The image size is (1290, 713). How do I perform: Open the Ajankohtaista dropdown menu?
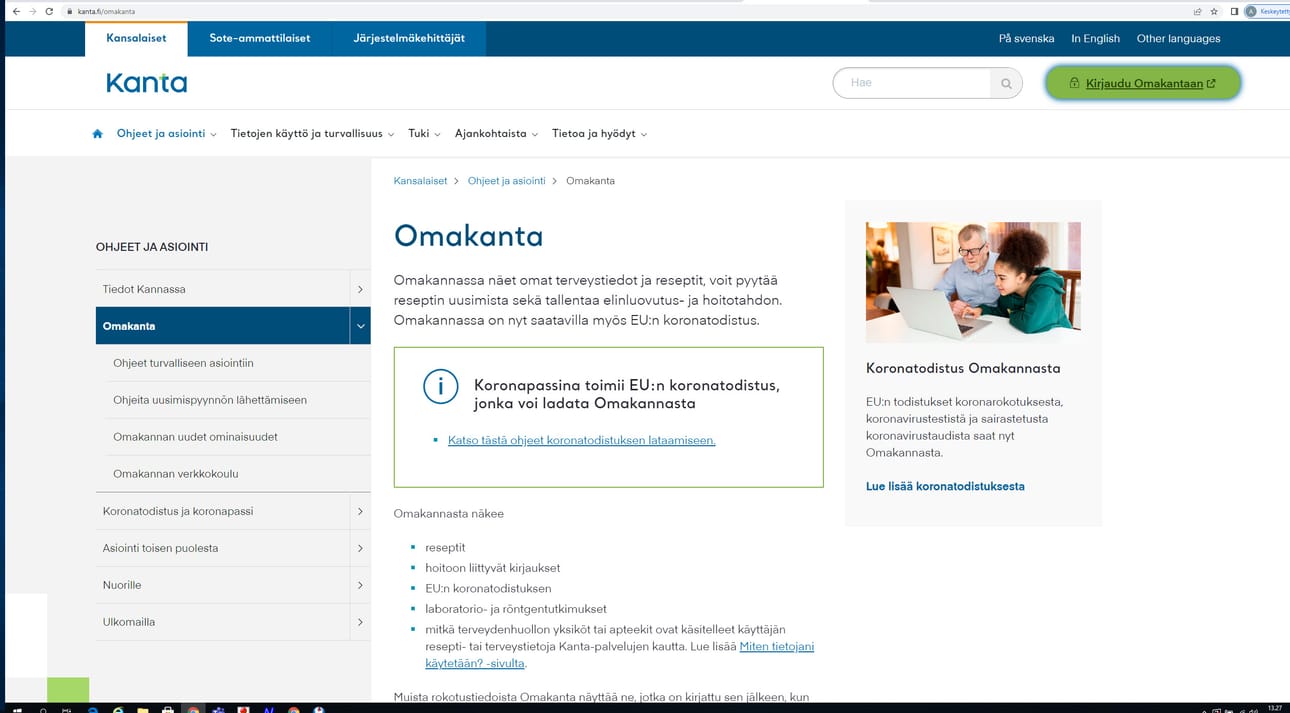496,134
